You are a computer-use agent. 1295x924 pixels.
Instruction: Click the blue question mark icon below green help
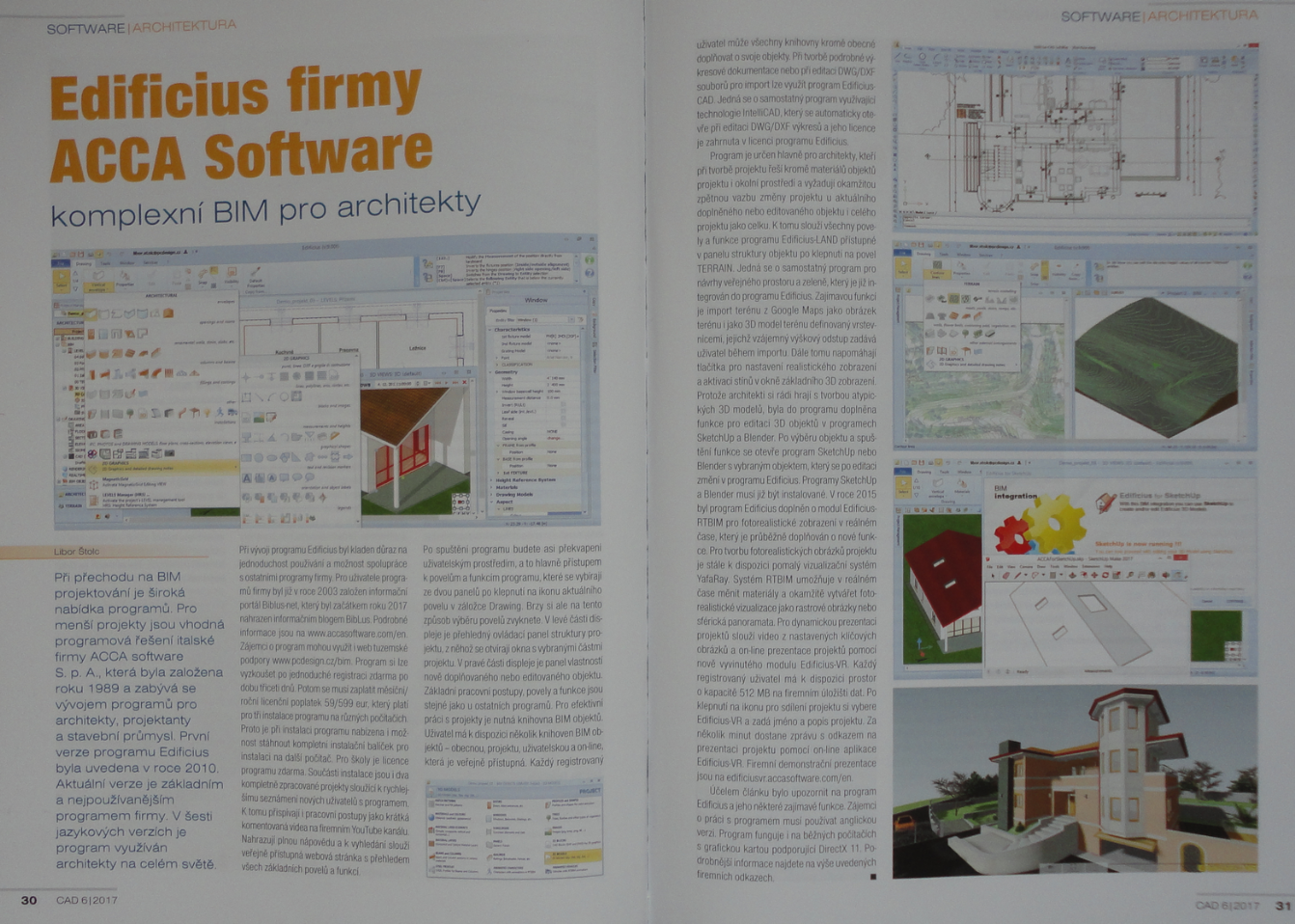point(590,273)
